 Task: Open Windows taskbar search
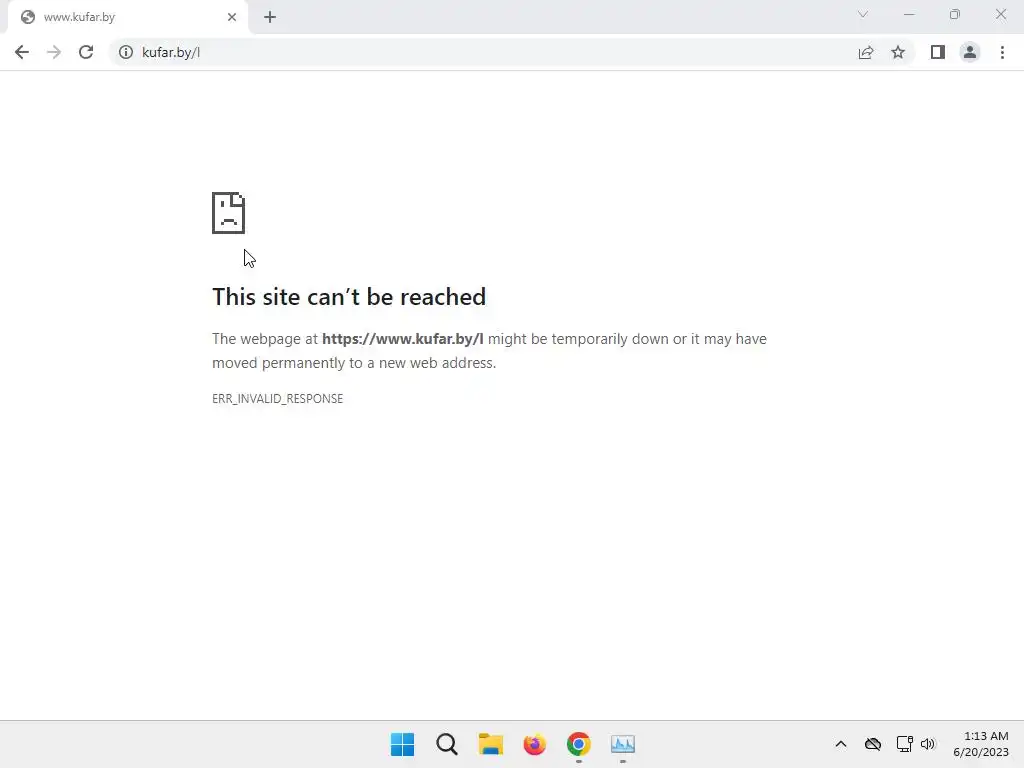click(x=447, y=744)
